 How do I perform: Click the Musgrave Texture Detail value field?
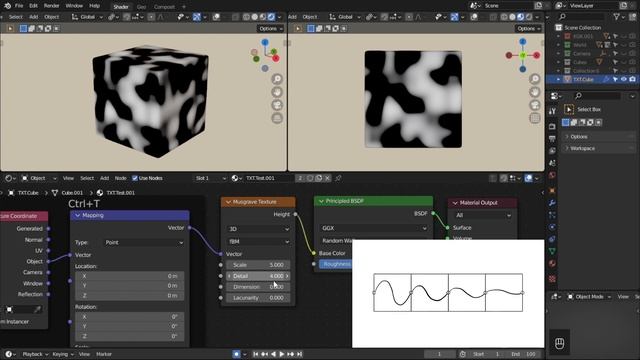click(x=258, y=276)
